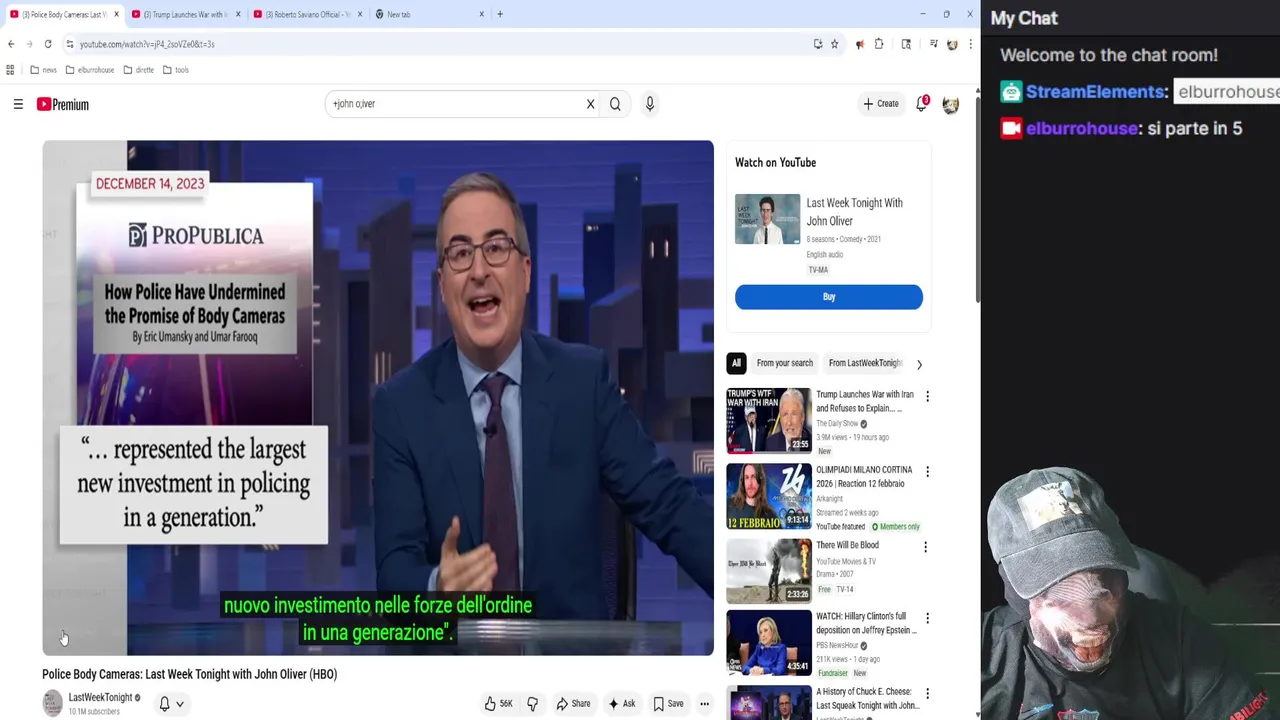The width and height of the screenshot is (1280, 720).
Task: Clear the search box text
Action: (590, 104)
